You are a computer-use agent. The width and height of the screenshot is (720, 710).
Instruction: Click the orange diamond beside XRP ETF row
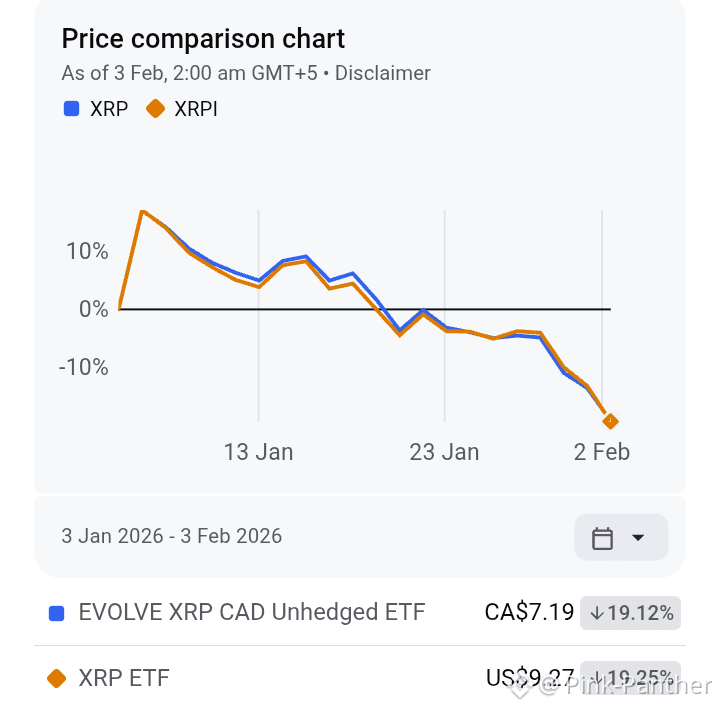pyautogui.click(x=57, y=678)
